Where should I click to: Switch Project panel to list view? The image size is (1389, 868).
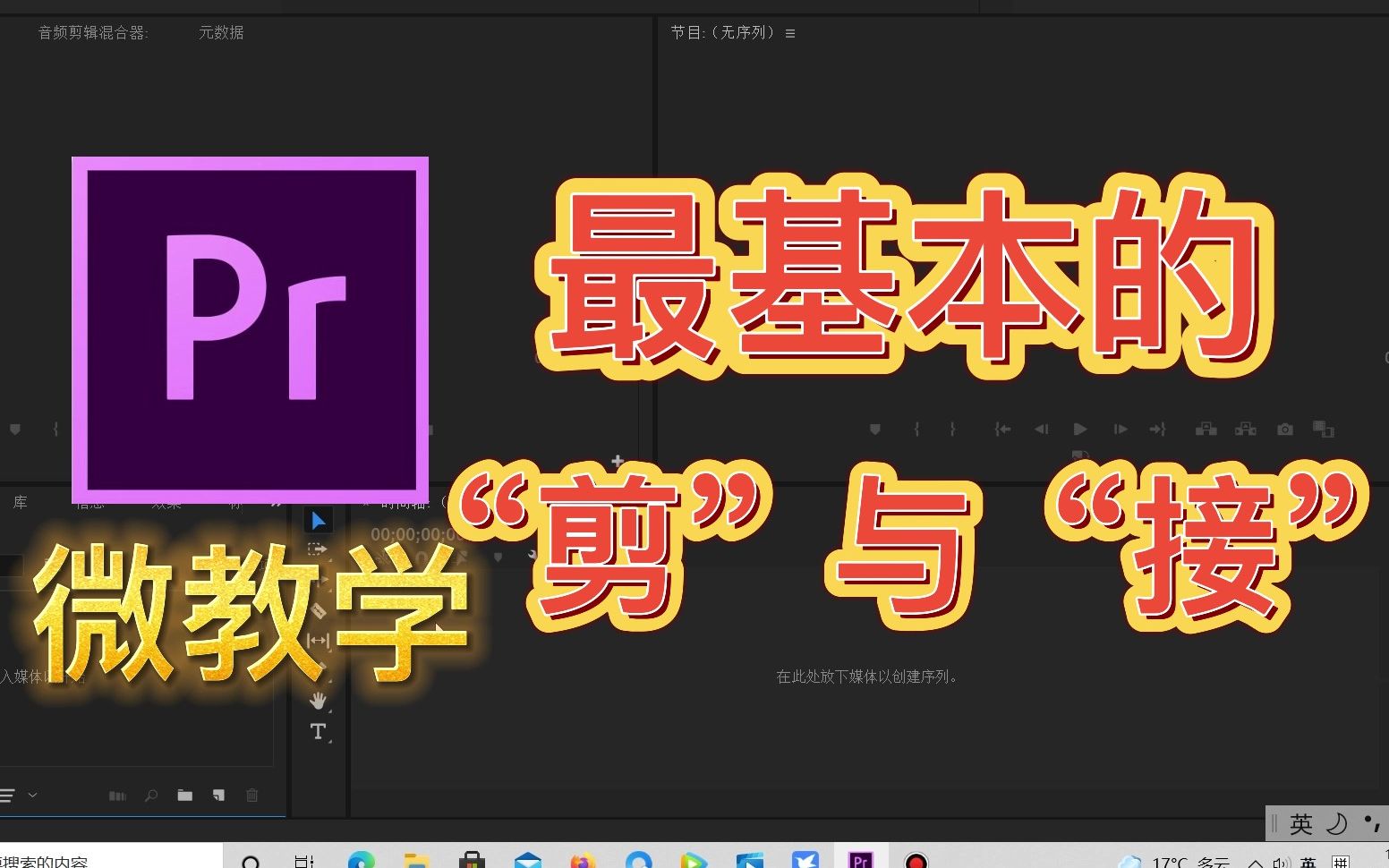tap(7, 795)
